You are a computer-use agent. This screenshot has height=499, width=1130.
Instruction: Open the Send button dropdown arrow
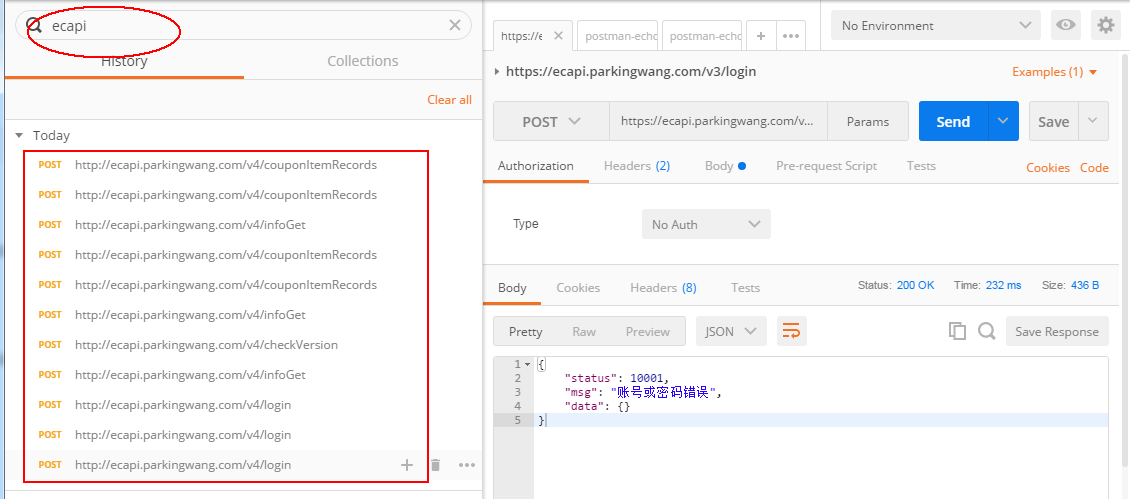click(x=1003, y=121)
